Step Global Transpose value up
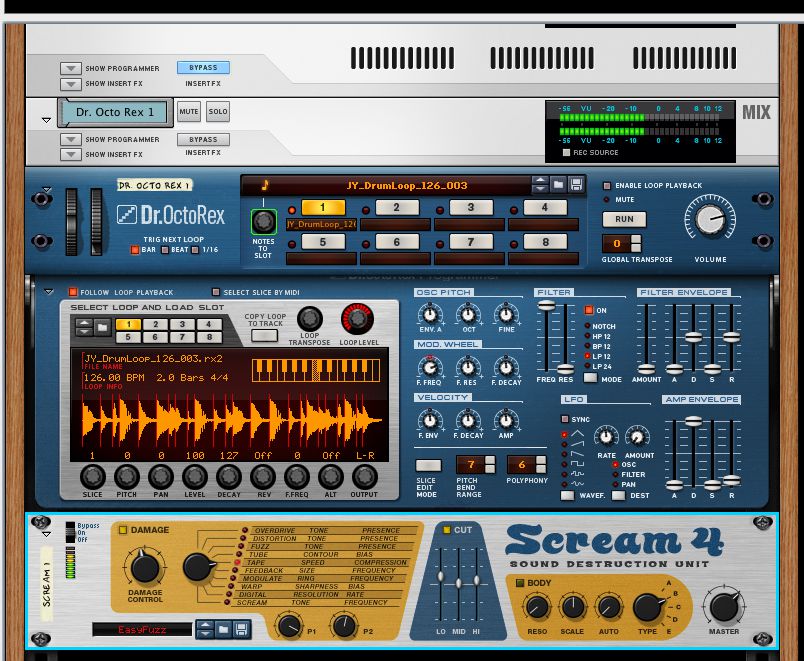 tap(636, 239)
